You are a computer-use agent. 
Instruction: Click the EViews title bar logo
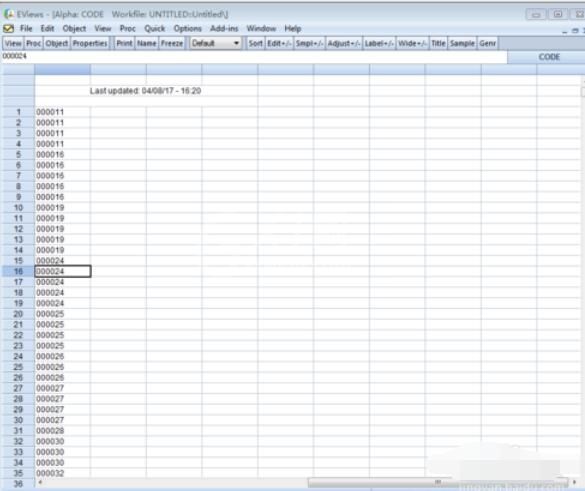(x=9, y=14)
